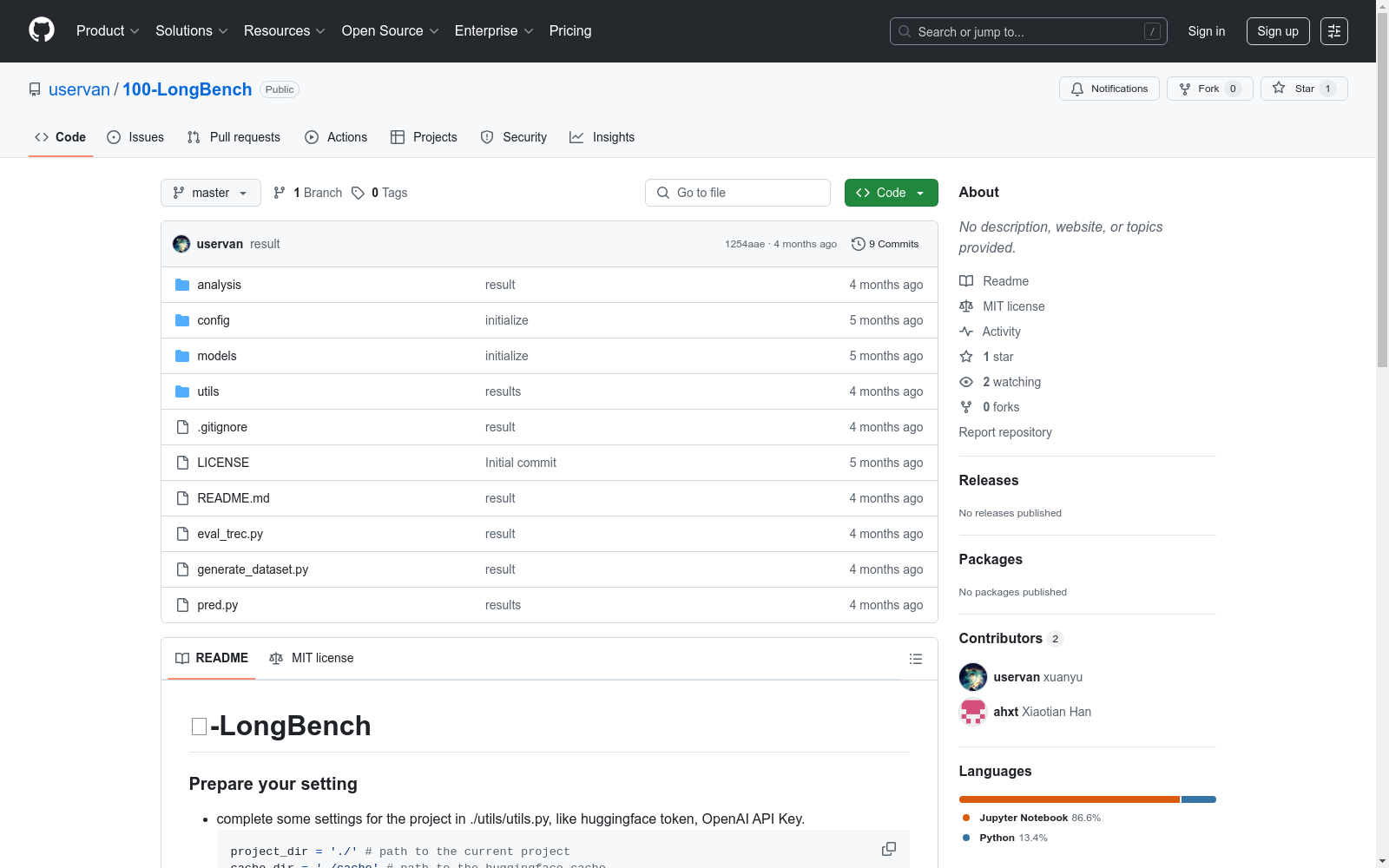Expand the master branch dropdown
1389x868 pixels.
pos(210,193)
